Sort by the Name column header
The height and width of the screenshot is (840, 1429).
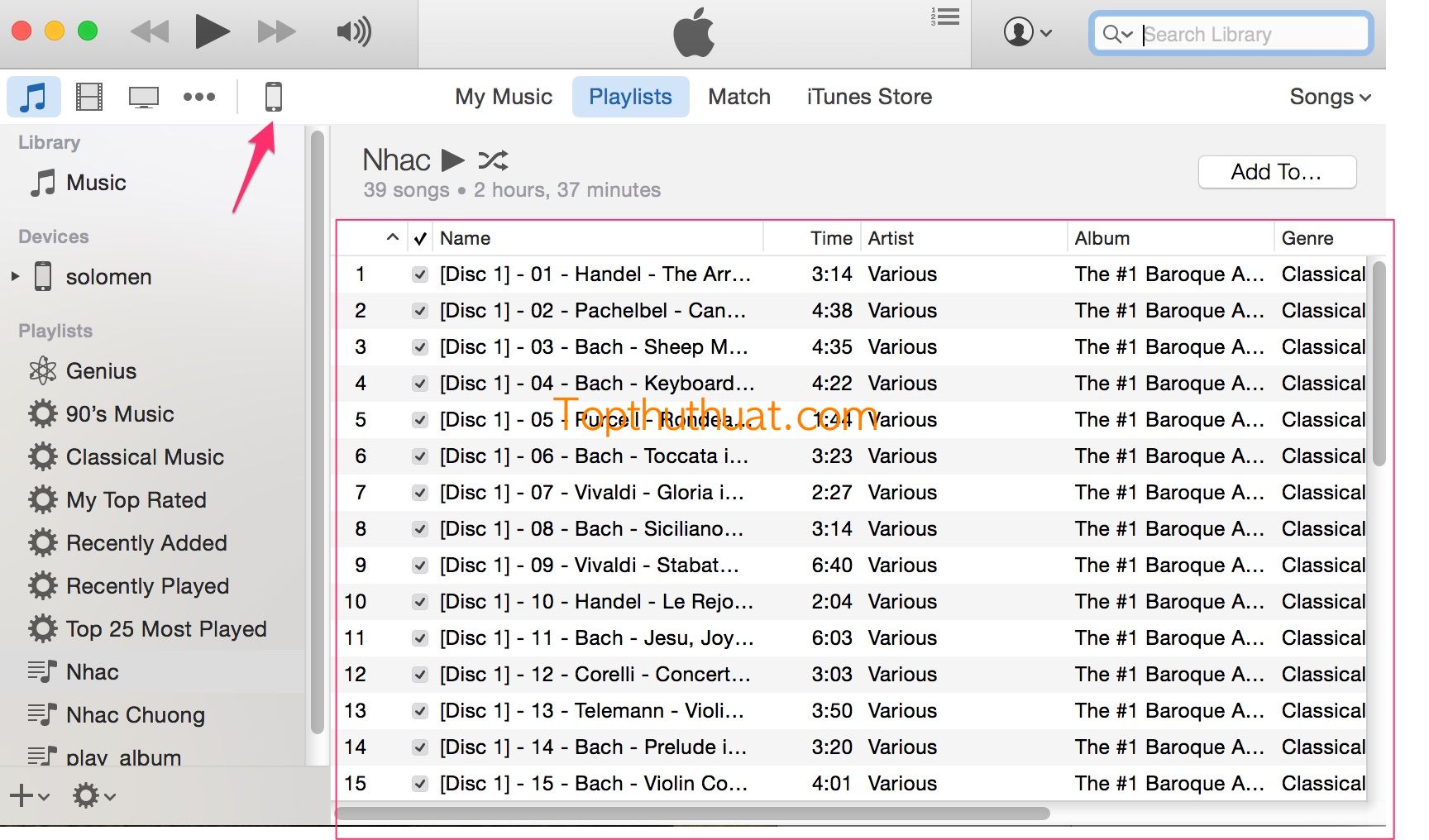[x=598, y=238]
